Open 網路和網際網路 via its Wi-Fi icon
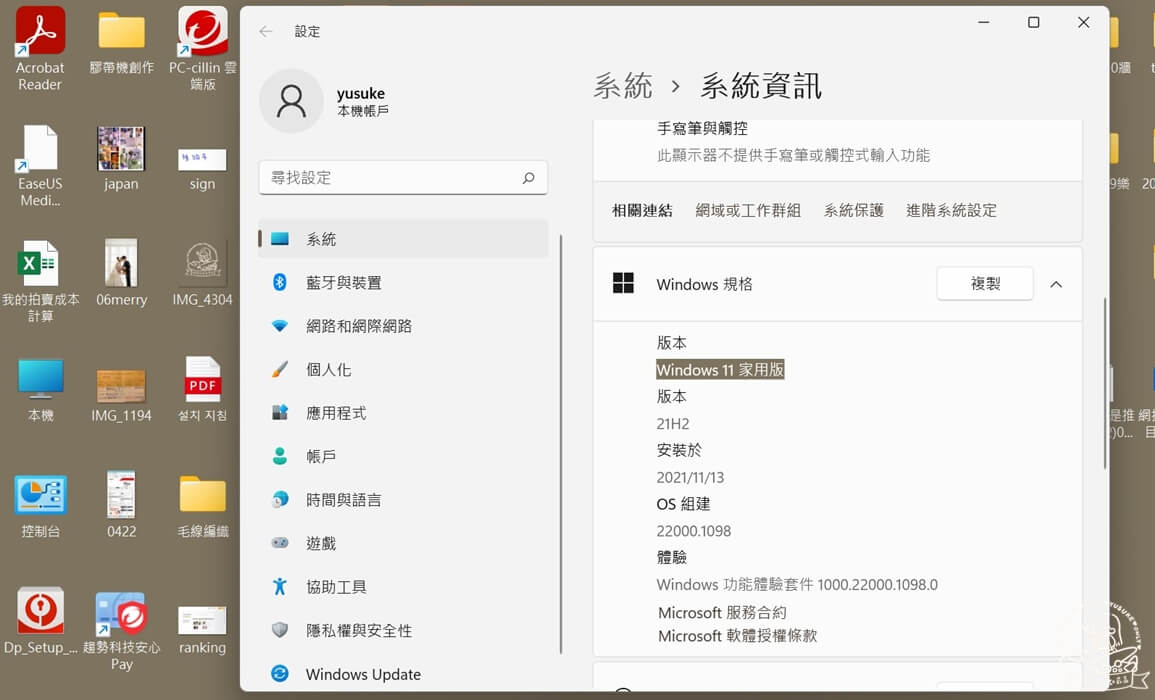This screenshot has height=700, width=1155. click(x=280, y=326)
